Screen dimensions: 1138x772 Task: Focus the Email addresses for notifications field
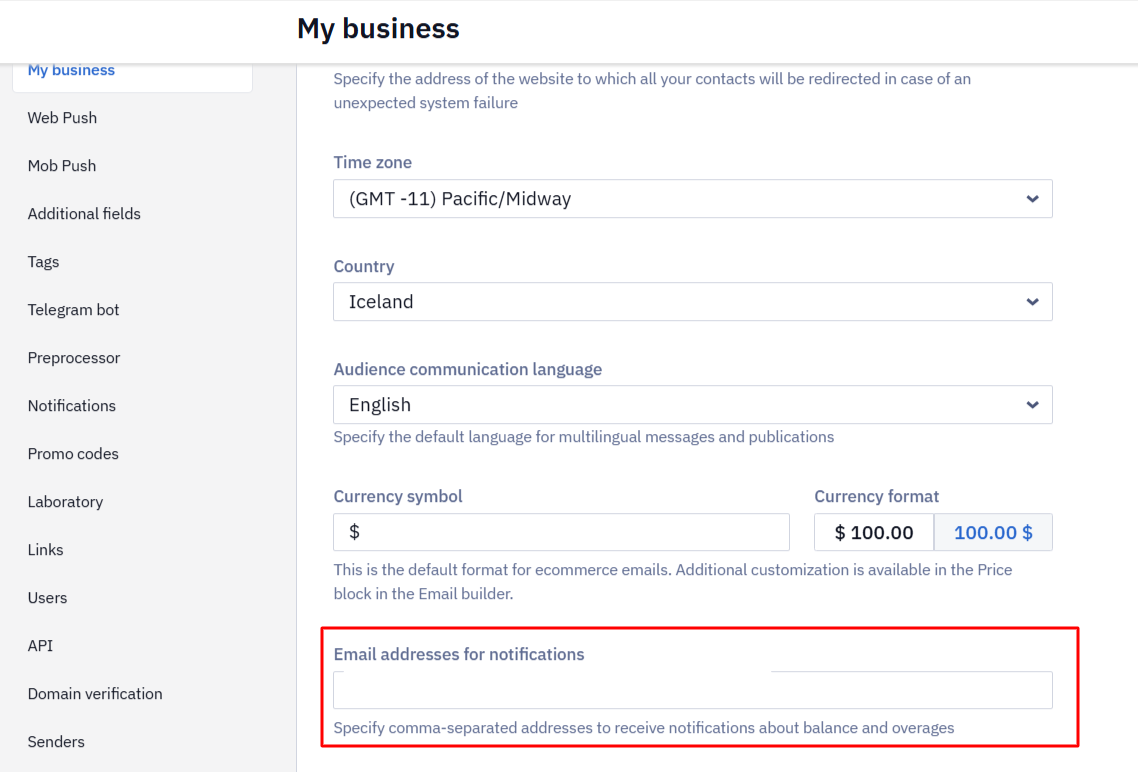(x=692, y=690)
